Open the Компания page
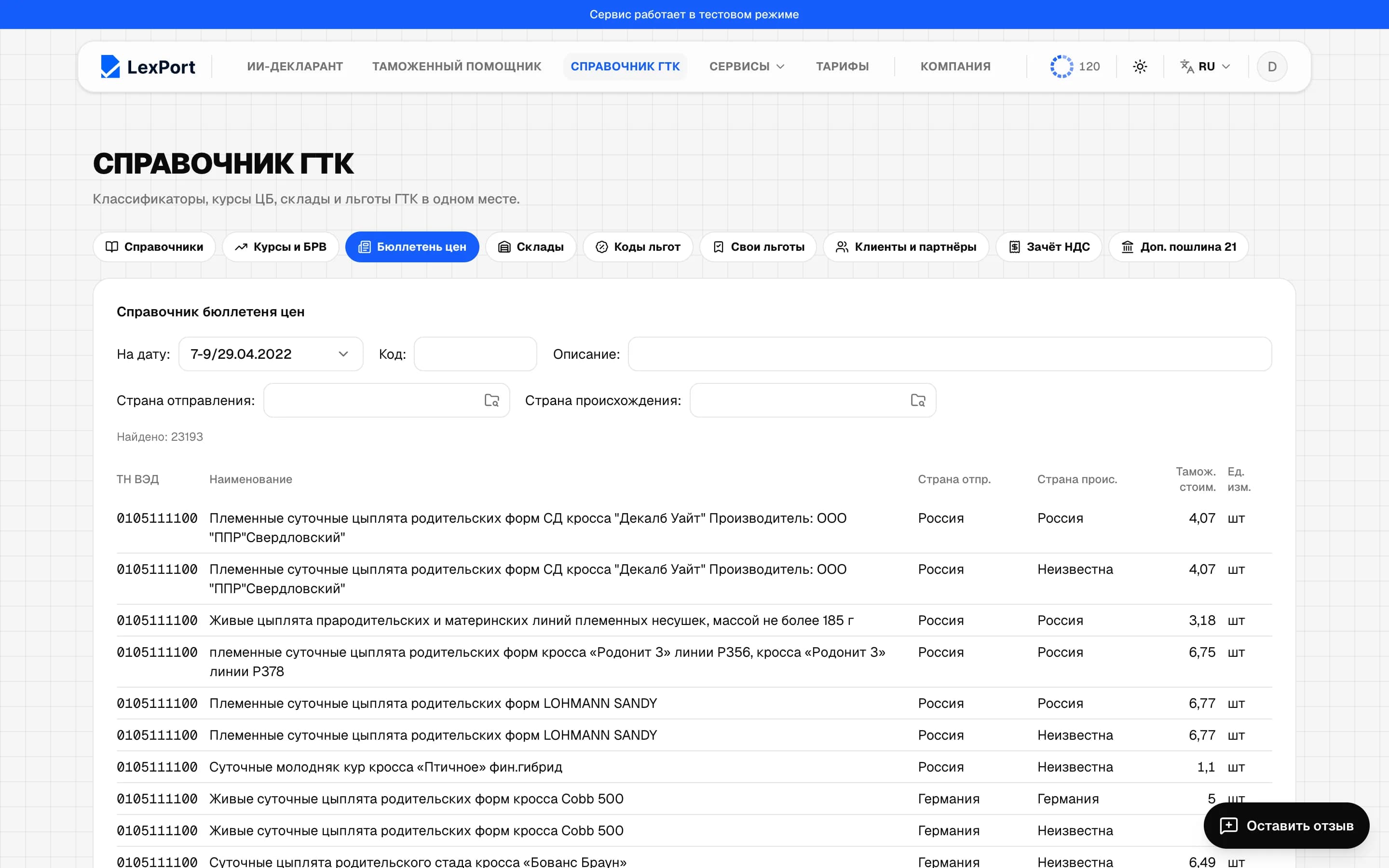1389x868 pixels. 955,67
